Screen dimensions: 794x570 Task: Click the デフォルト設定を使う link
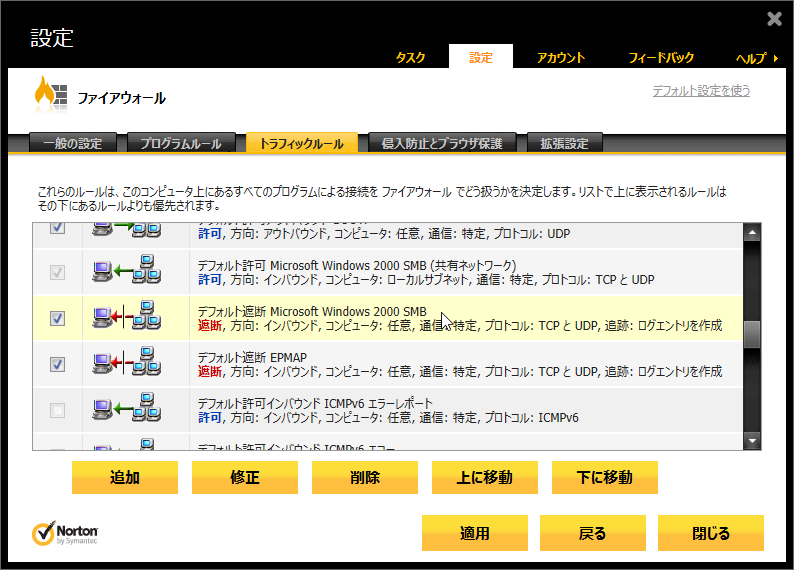700,91
